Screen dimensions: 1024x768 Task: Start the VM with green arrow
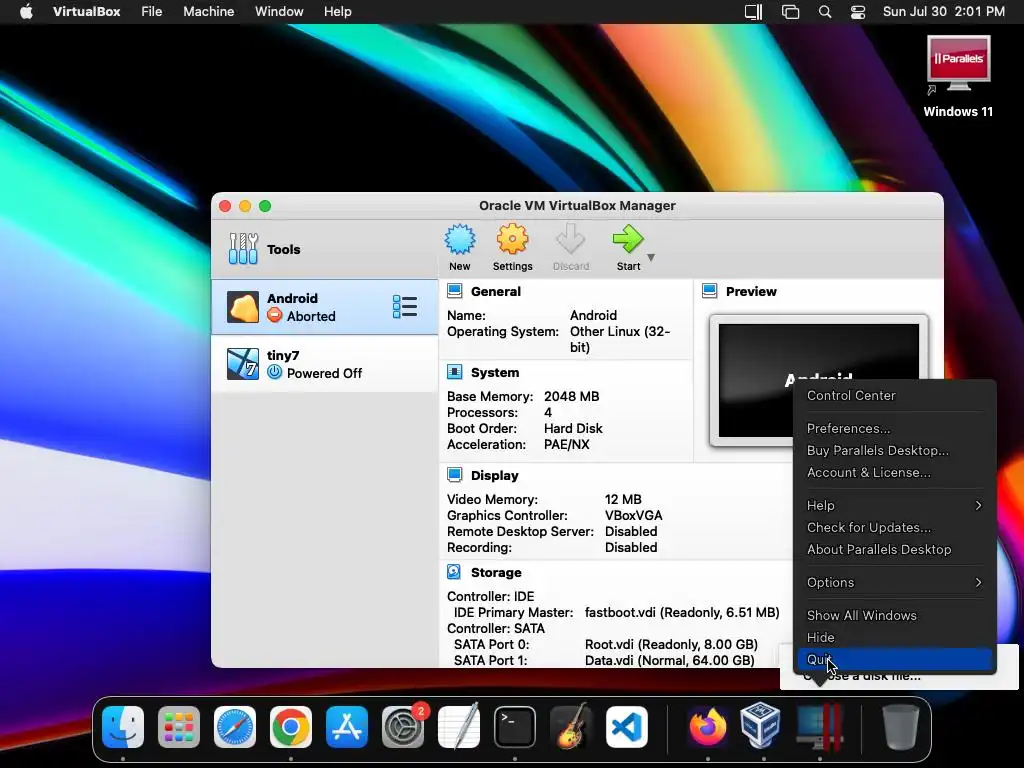pos(628,239)
